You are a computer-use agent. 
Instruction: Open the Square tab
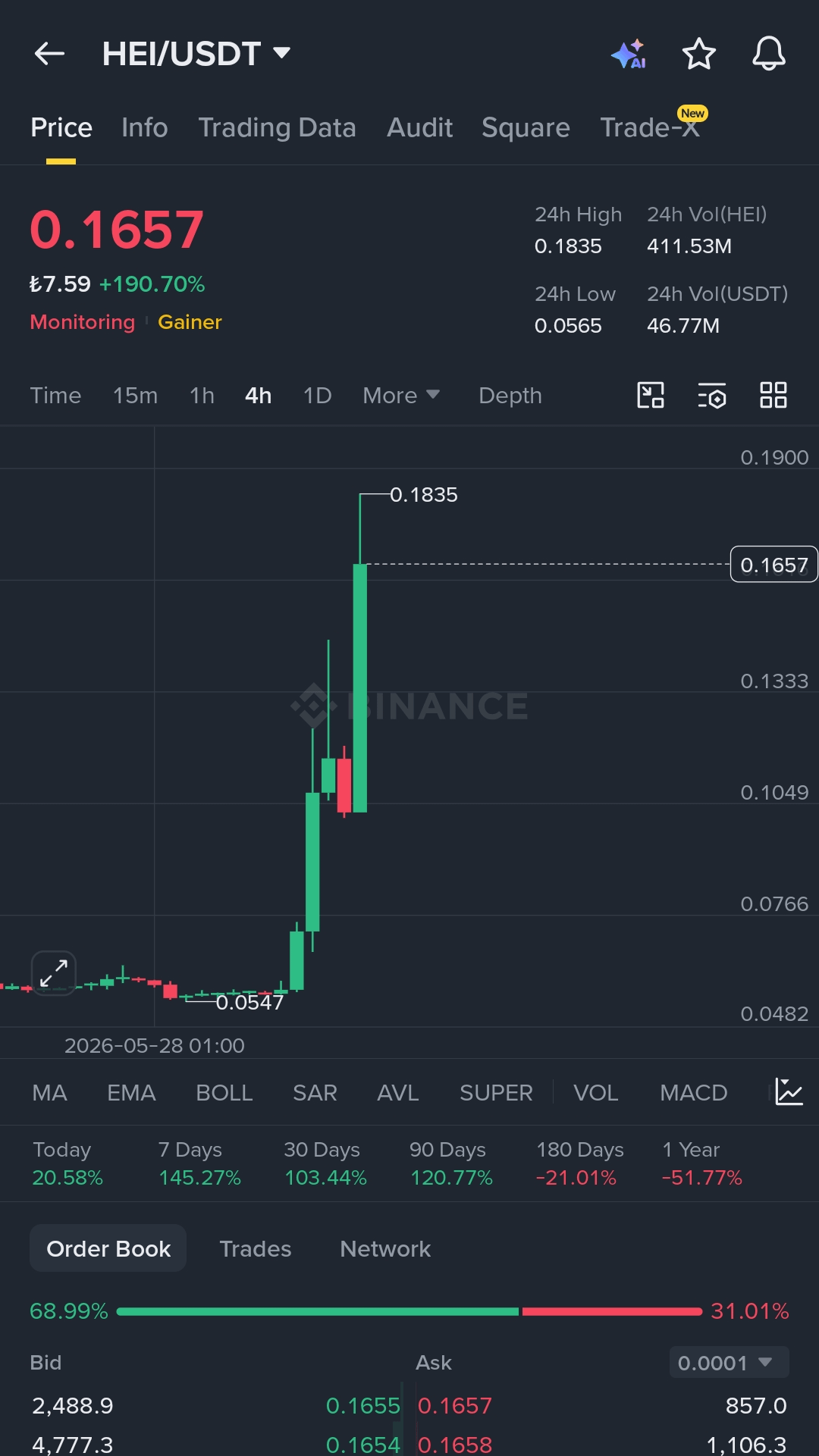526,127
